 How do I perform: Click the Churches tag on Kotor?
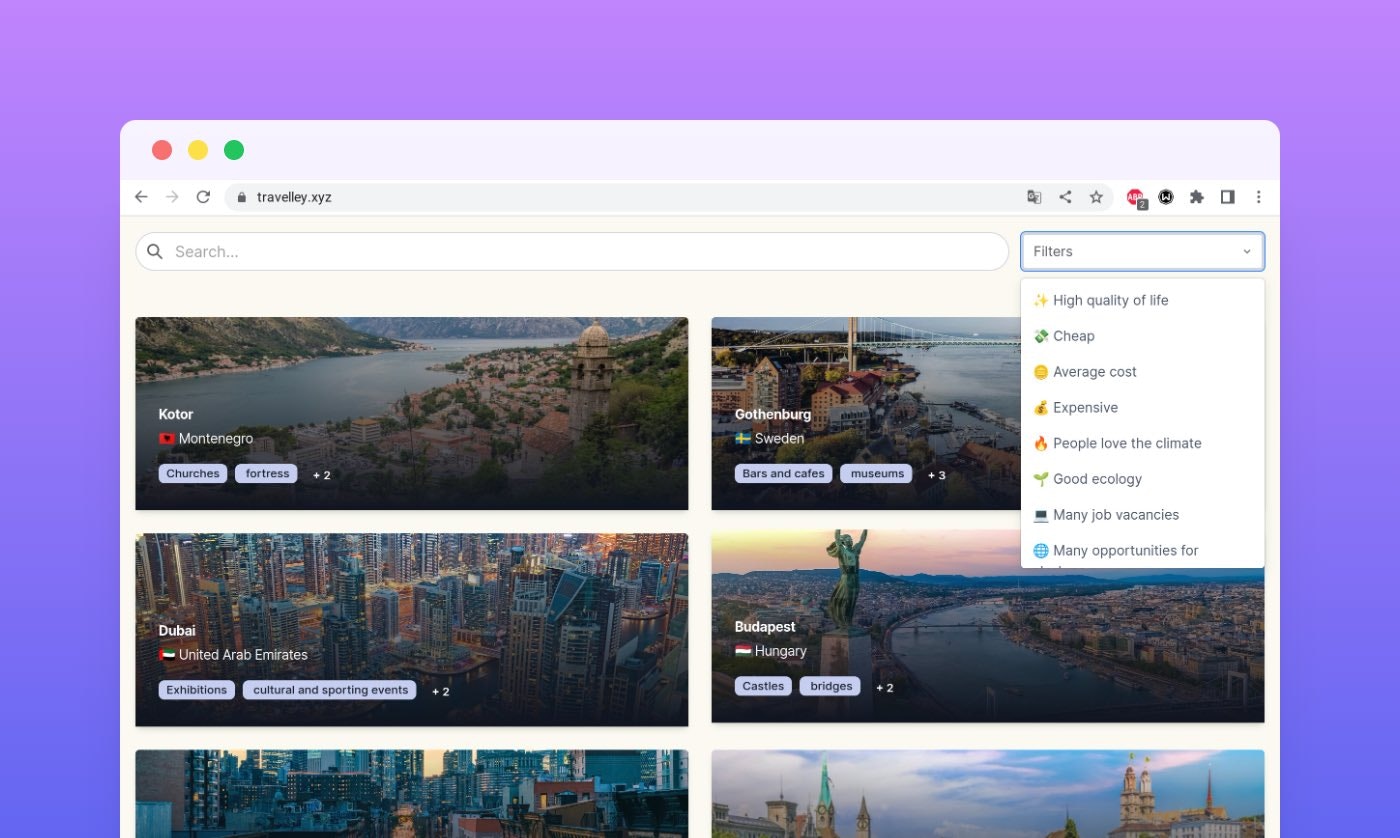coord(193,474)
